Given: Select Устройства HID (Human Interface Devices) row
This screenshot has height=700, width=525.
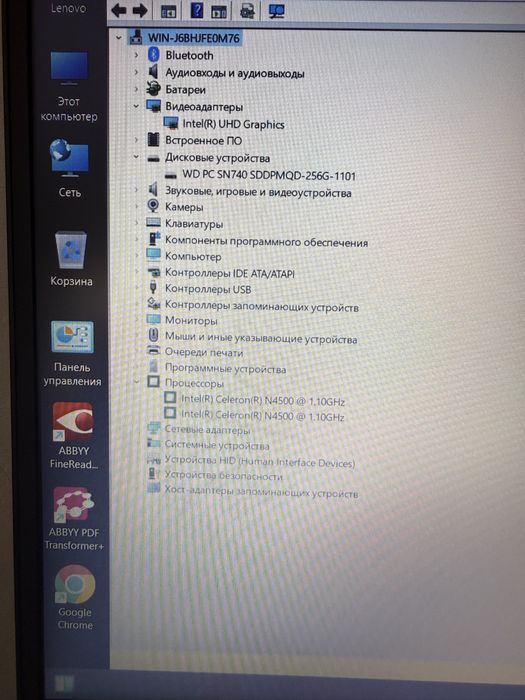Looking at the screenshot, I should coord(260,462).
